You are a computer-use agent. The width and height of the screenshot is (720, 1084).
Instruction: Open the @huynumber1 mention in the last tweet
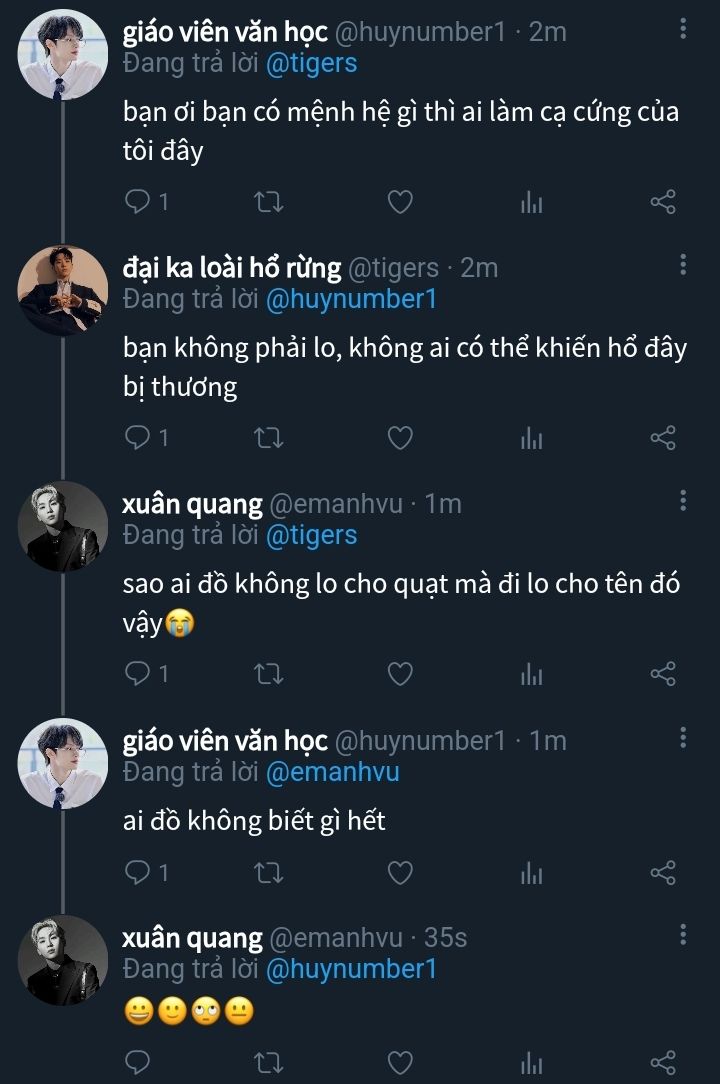click(350, 969)
